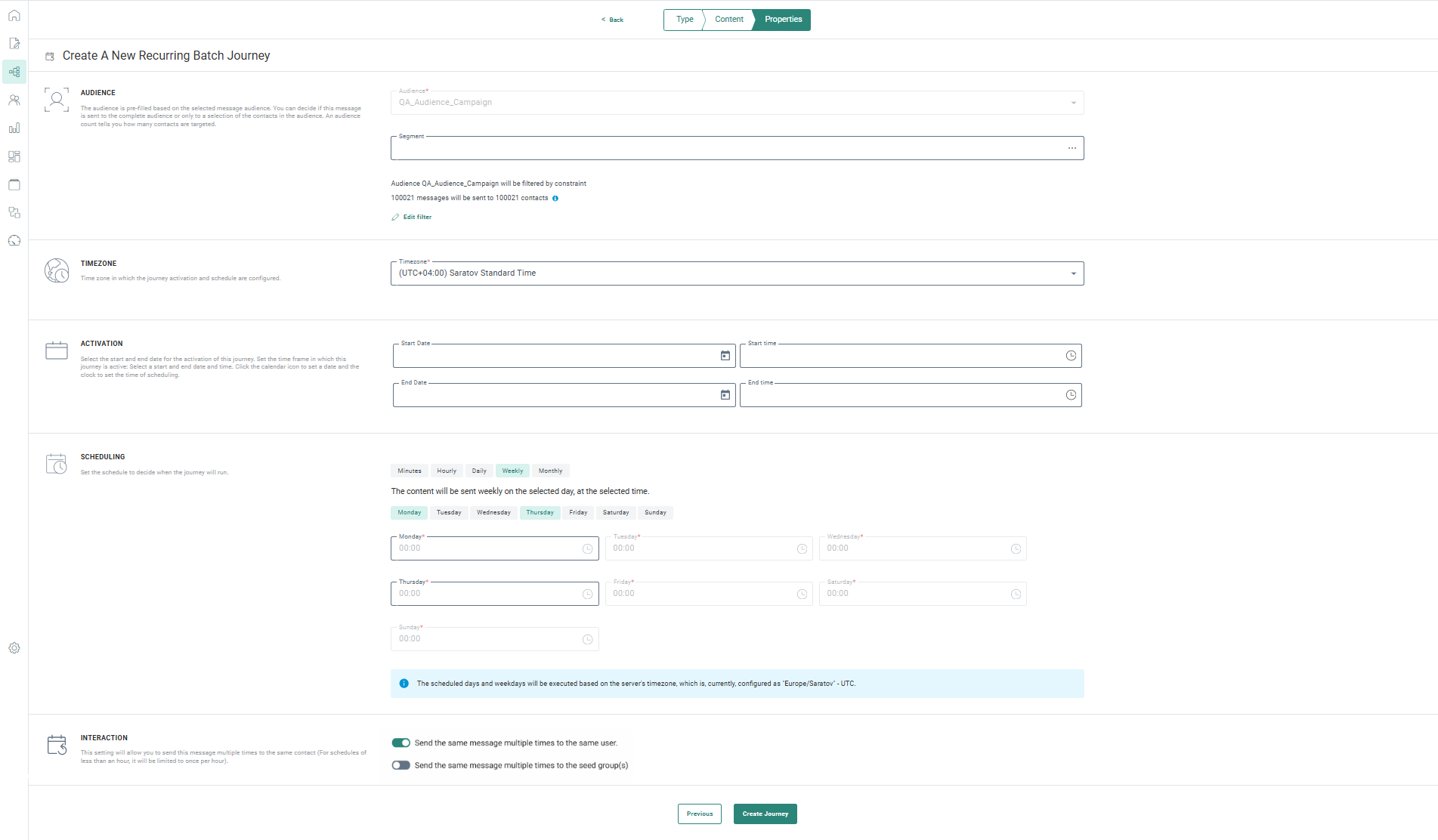The image size is (1438, 840).
Task: Expand the Timezone dropdown
Action: 1073,273
